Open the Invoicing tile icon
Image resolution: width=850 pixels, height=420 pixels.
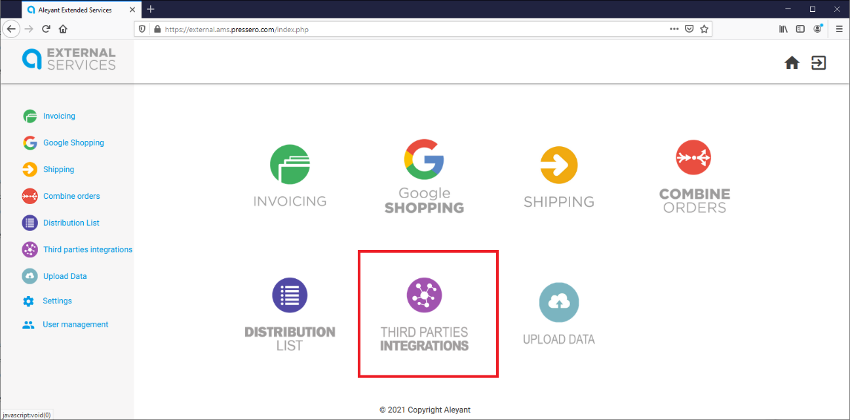[290, 164]
